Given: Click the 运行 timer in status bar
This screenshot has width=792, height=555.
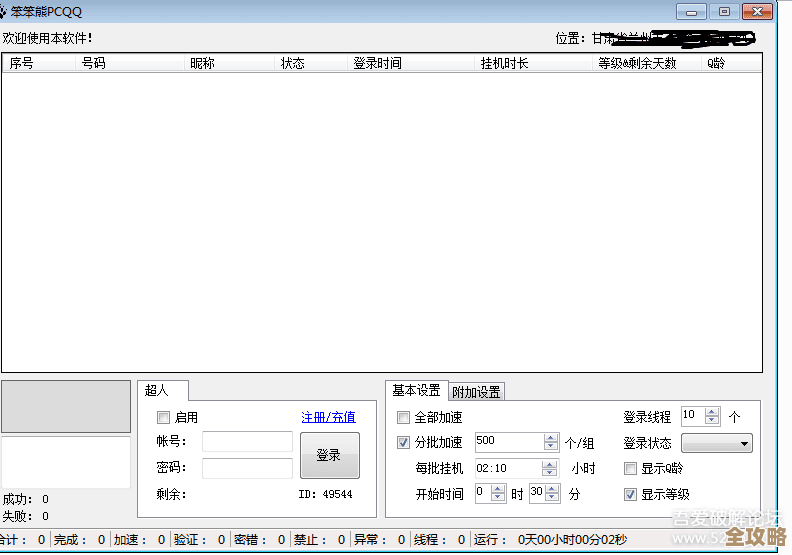Looking at the screenshot, I should click(551, 540).
